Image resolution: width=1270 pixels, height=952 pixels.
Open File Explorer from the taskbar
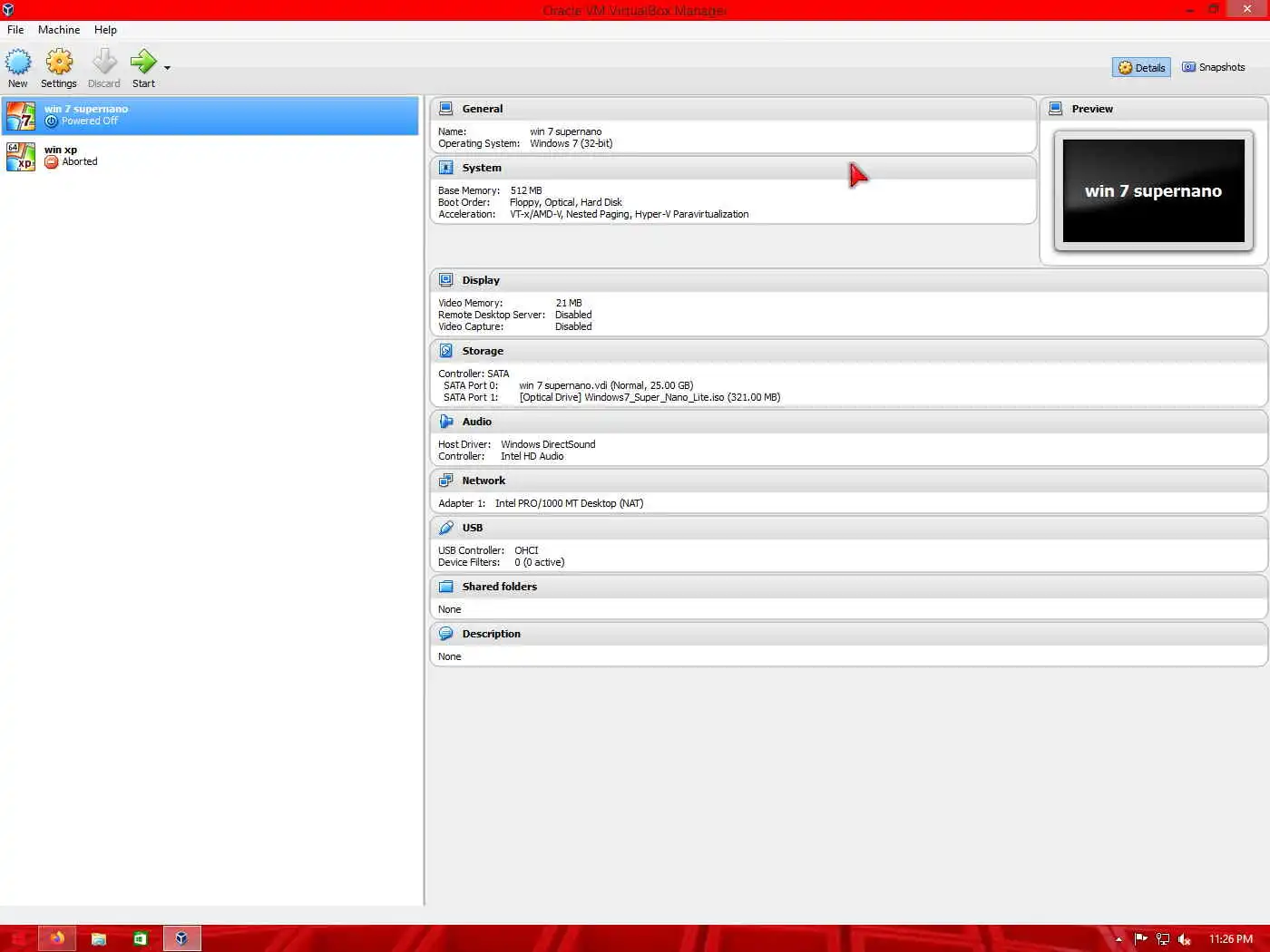pyautogui.click(x=99, y=938)
